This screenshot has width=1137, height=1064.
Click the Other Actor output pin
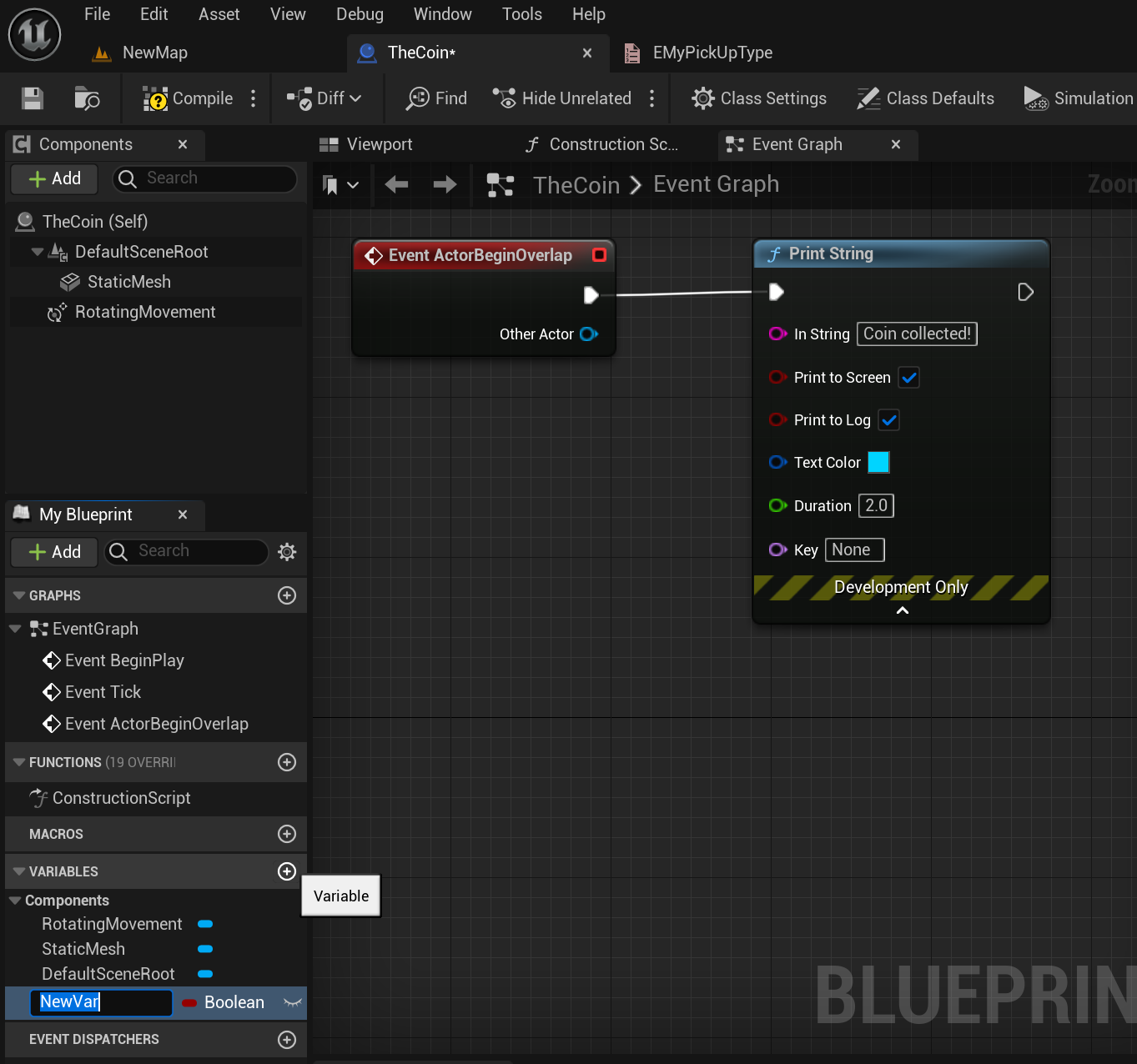coord(589,334)
